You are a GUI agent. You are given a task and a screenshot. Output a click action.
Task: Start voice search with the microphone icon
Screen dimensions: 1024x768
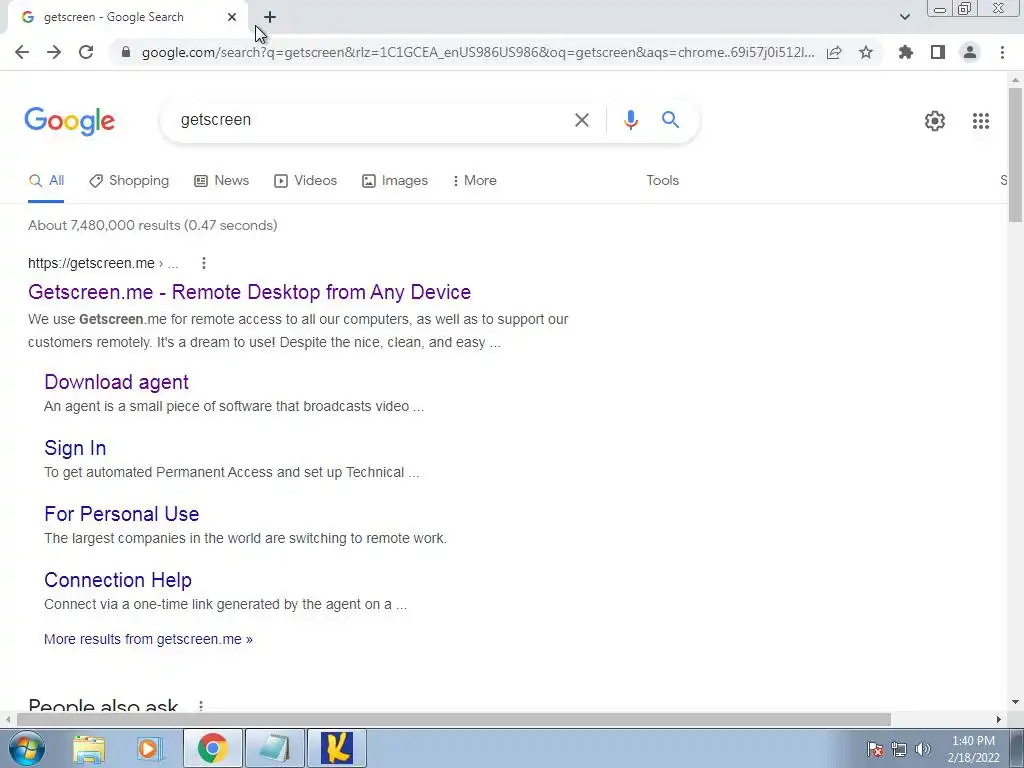631,120
